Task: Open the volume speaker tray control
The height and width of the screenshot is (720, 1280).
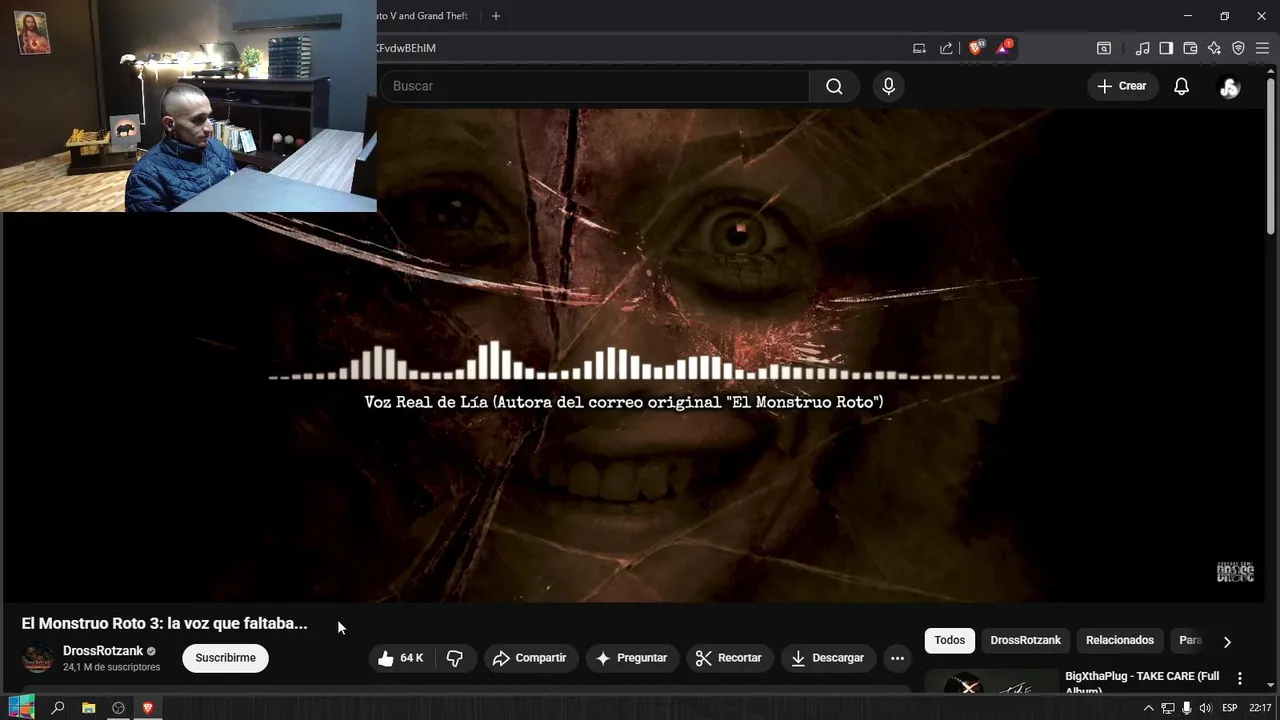Action: click(1205, 708)
